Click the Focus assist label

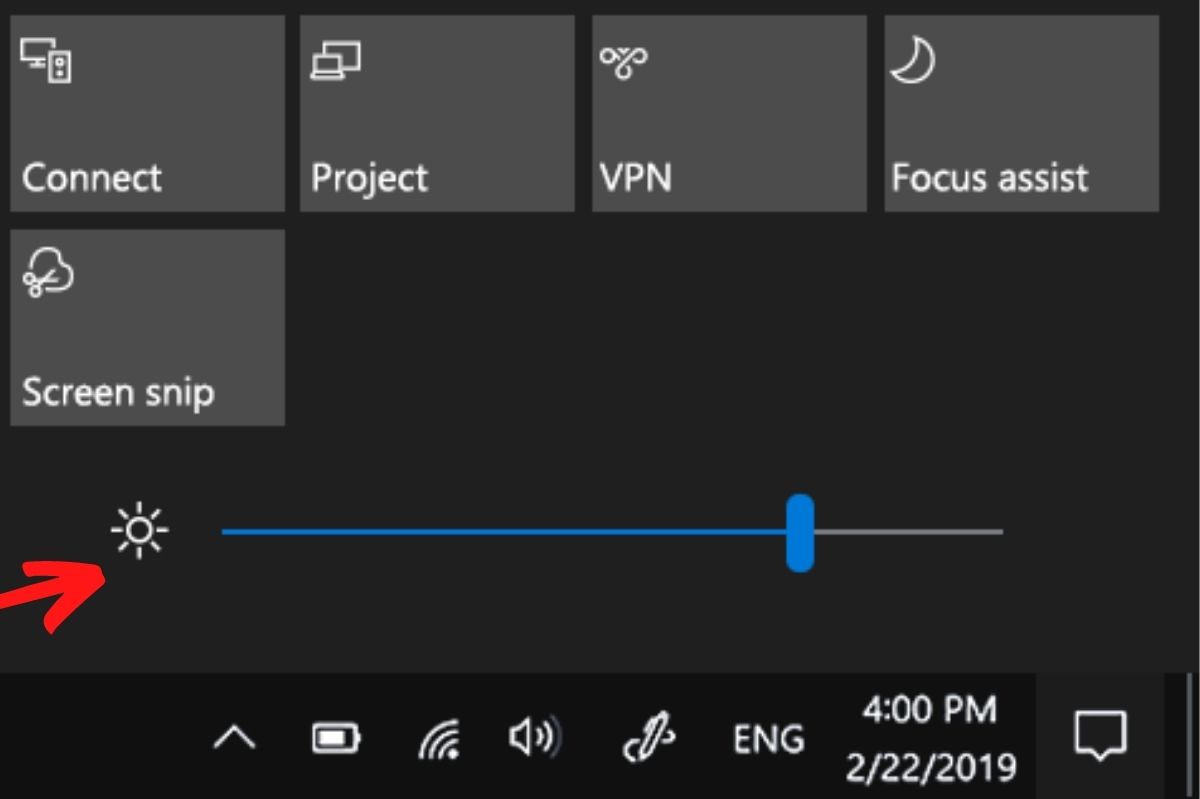tap(991, 178)
